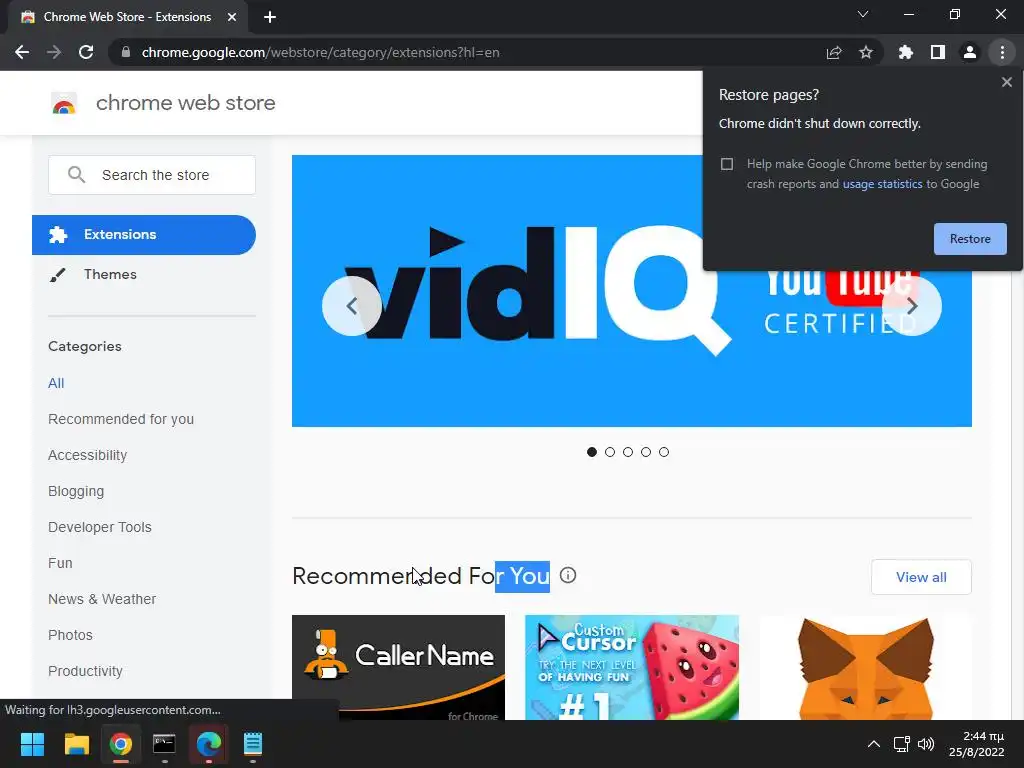Viewport: 1024px width, 768px height.
Task: Open the Notepad taskbar icon
Action: pos(253,744)
